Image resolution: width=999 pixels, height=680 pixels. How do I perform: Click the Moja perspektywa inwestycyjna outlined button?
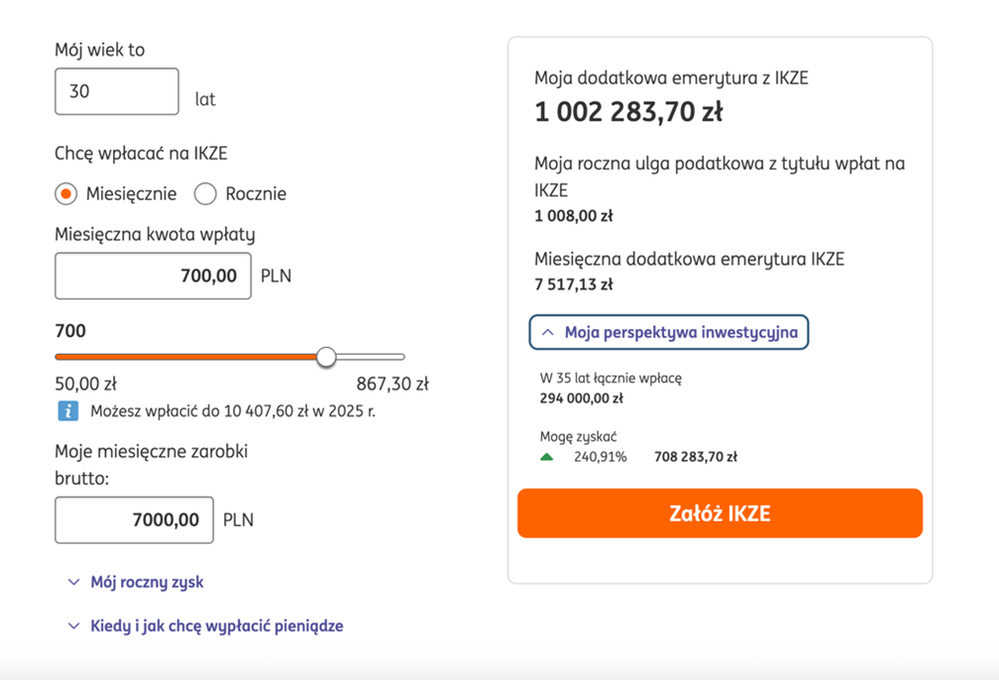(x=668, y=332)
